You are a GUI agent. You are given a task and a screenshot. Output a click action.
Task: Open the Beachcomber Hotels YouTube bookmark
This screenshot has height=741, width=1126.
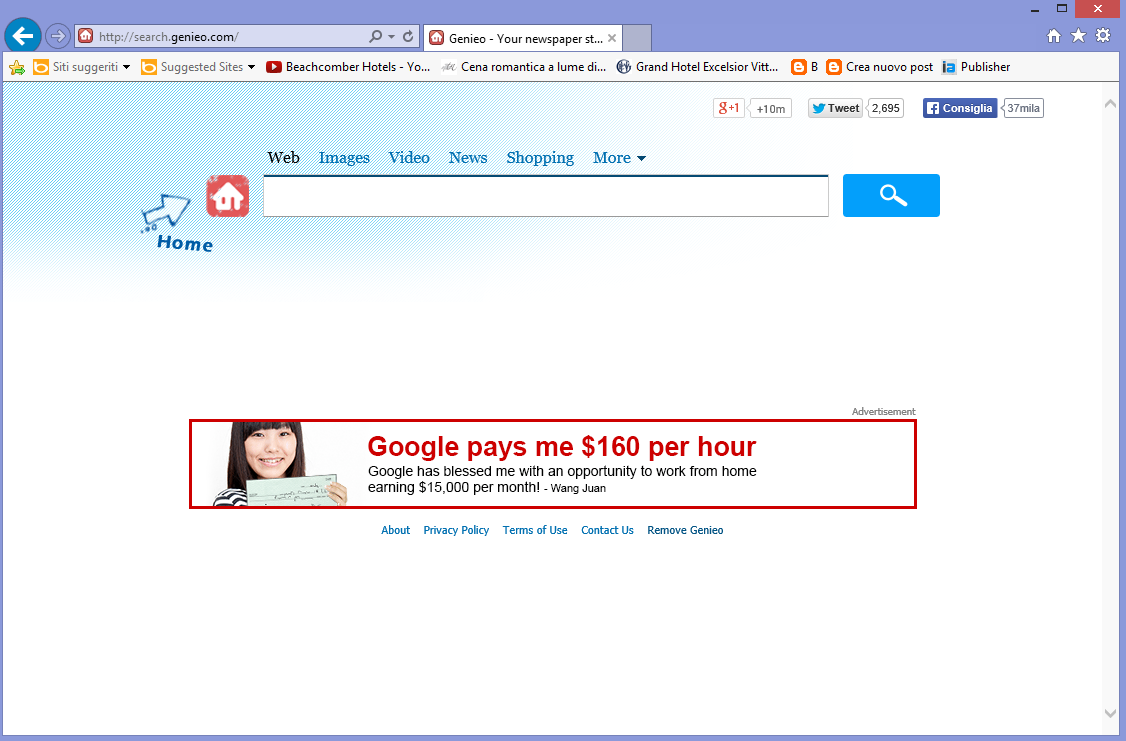pyautogui.click(x=348, y=67)
